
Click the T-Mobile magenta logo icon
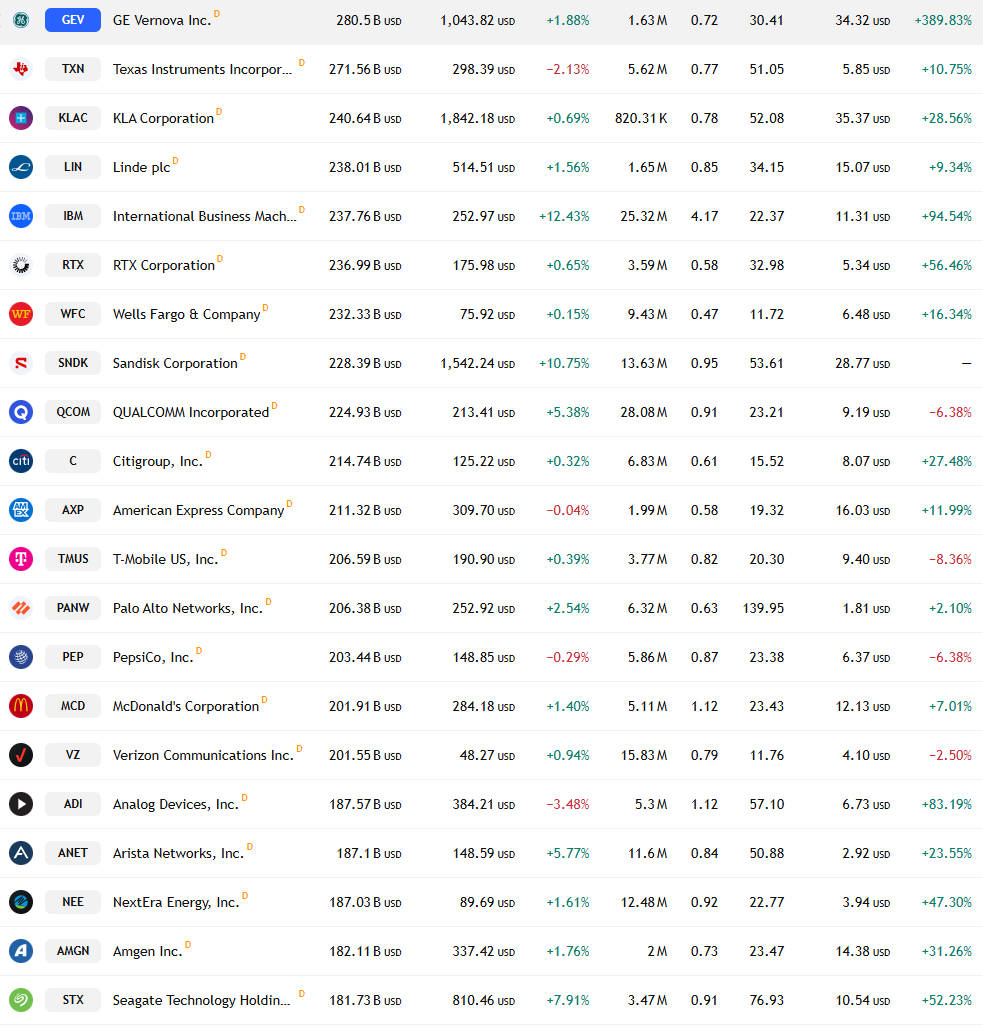21,559
